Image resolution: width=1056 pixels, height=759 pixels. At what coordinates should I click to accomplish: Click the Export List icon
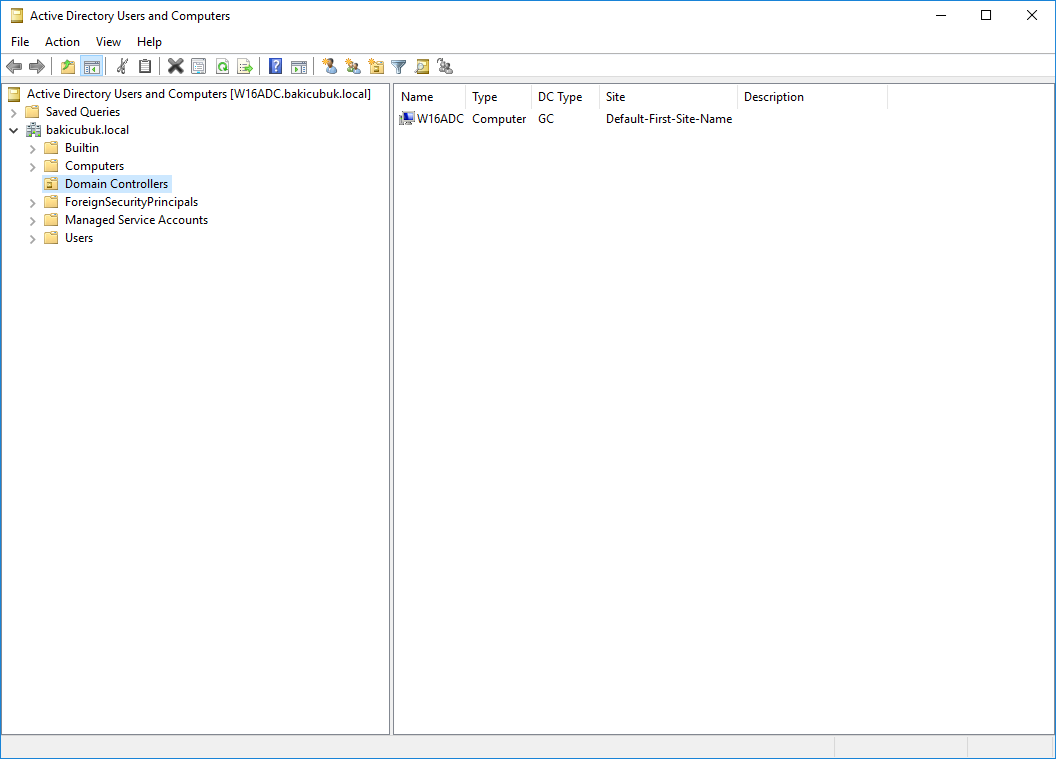coord(245,66)
